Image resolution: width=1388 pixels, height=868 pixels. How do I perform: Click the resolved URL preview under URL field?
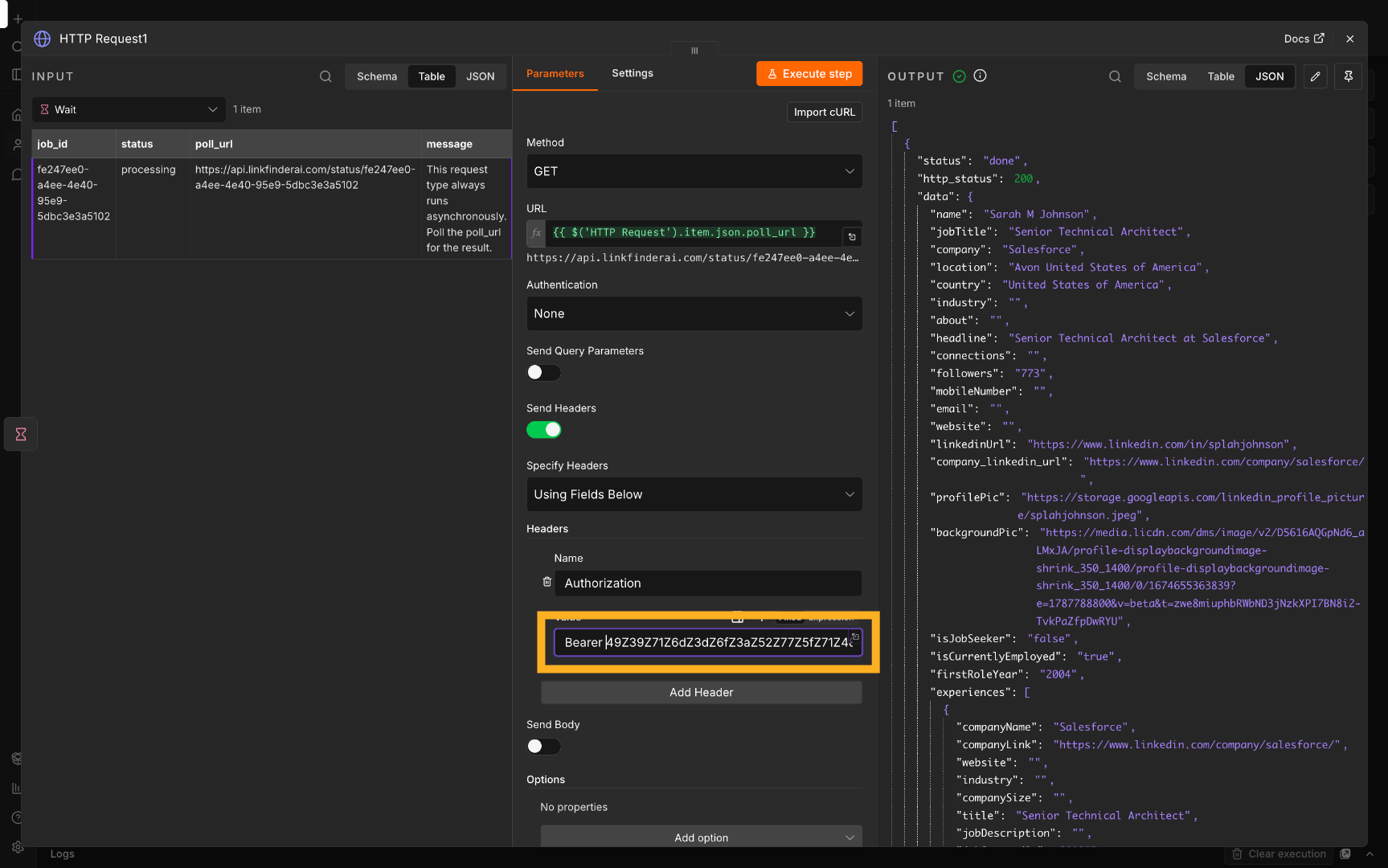pyautogui.click(x=692, y=258)
